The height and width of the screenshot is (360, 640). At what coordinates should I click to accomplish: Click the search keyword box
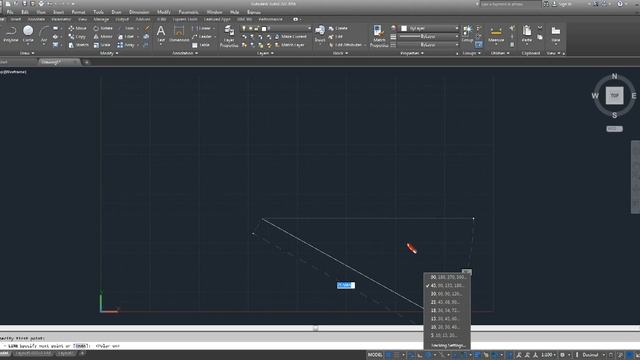510,4
